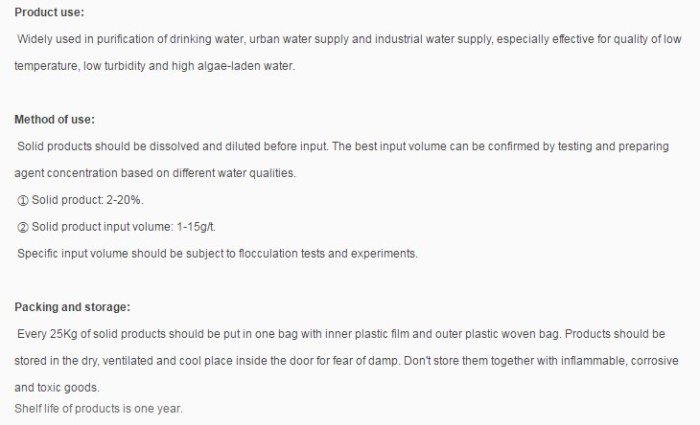
Task: Click the 'Specific input volume should be subject' sentence
Action: point(217,254)
